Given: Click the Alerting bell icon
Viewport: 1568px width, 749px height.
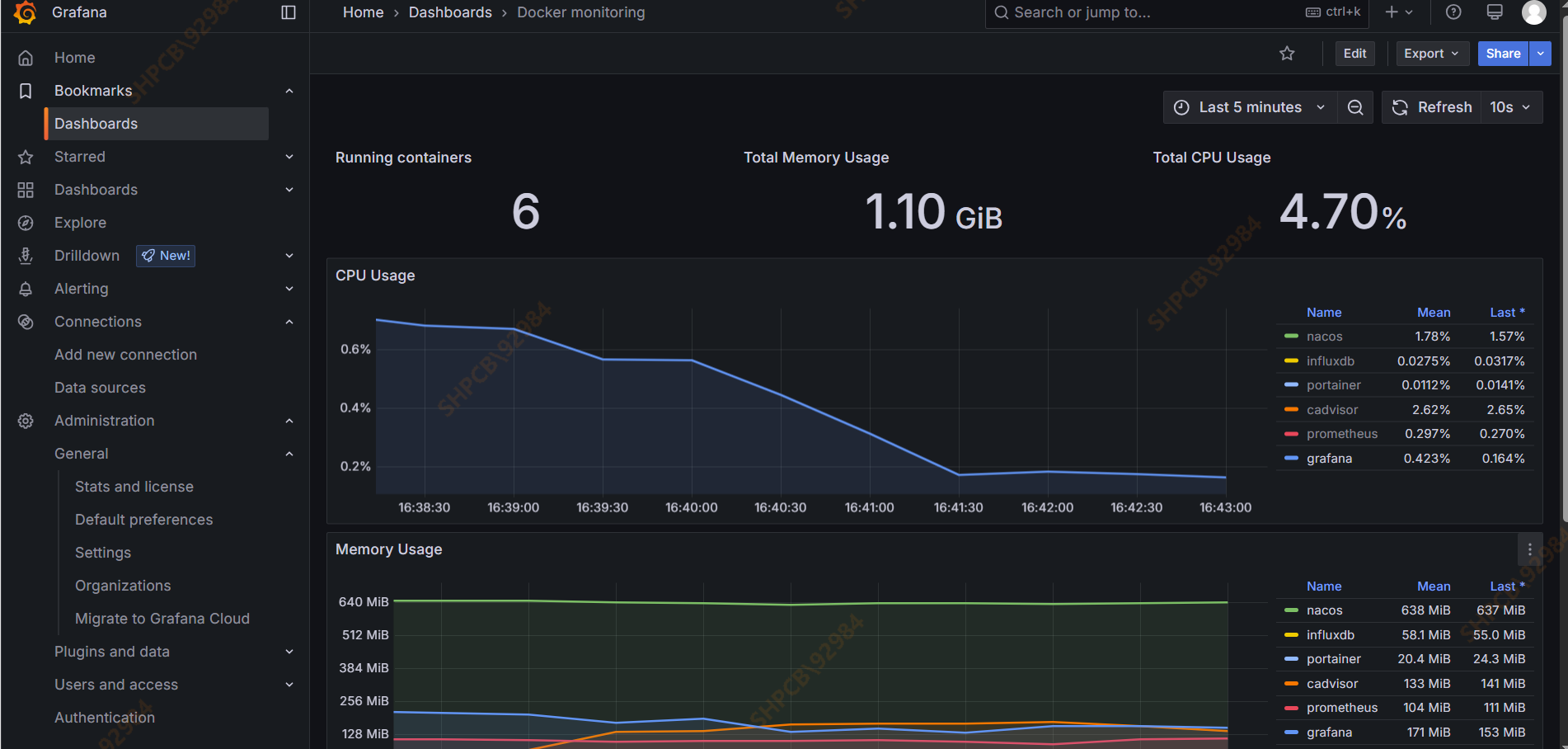Looking at the screenshot, I should [26, 289].
